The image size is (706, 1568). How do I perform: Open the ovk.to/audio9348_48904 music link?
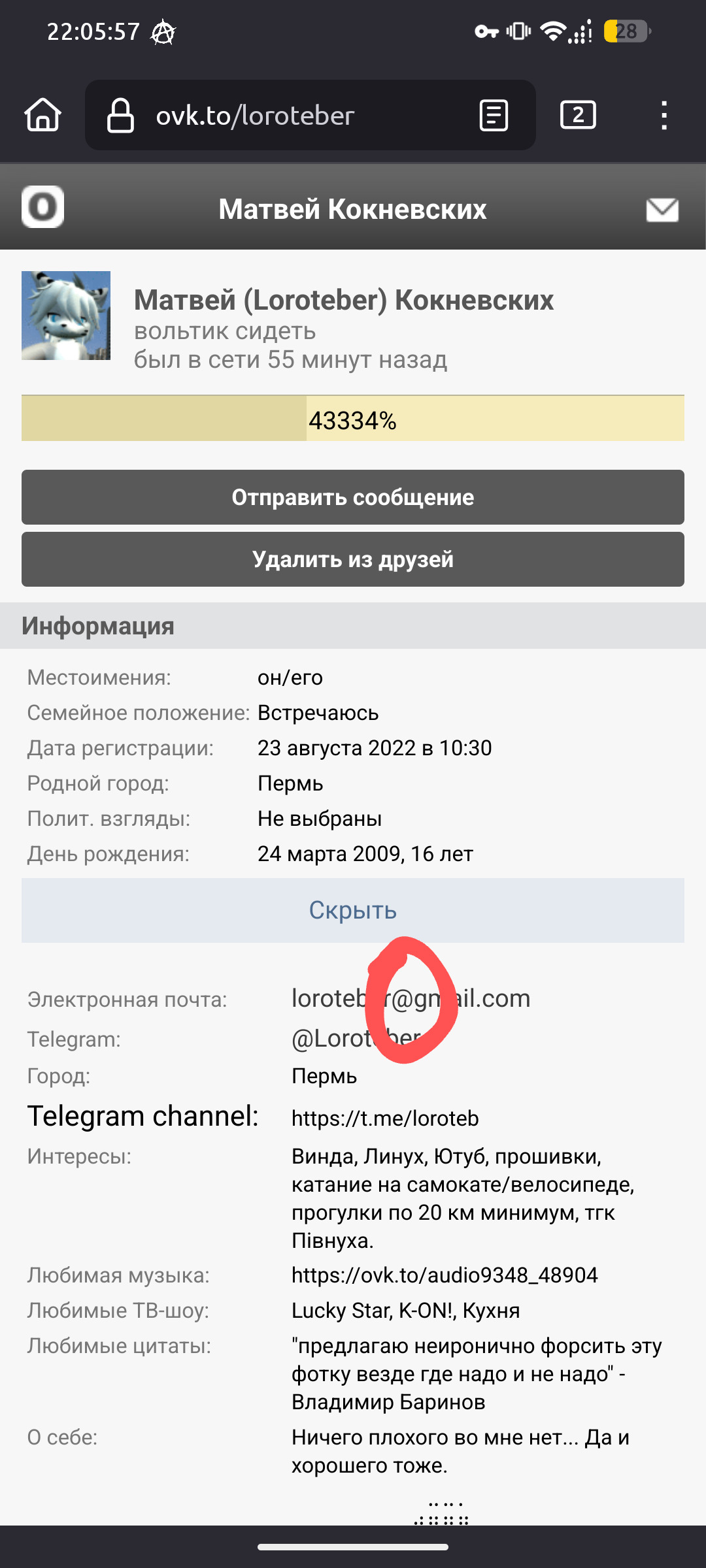point(445,1275)
